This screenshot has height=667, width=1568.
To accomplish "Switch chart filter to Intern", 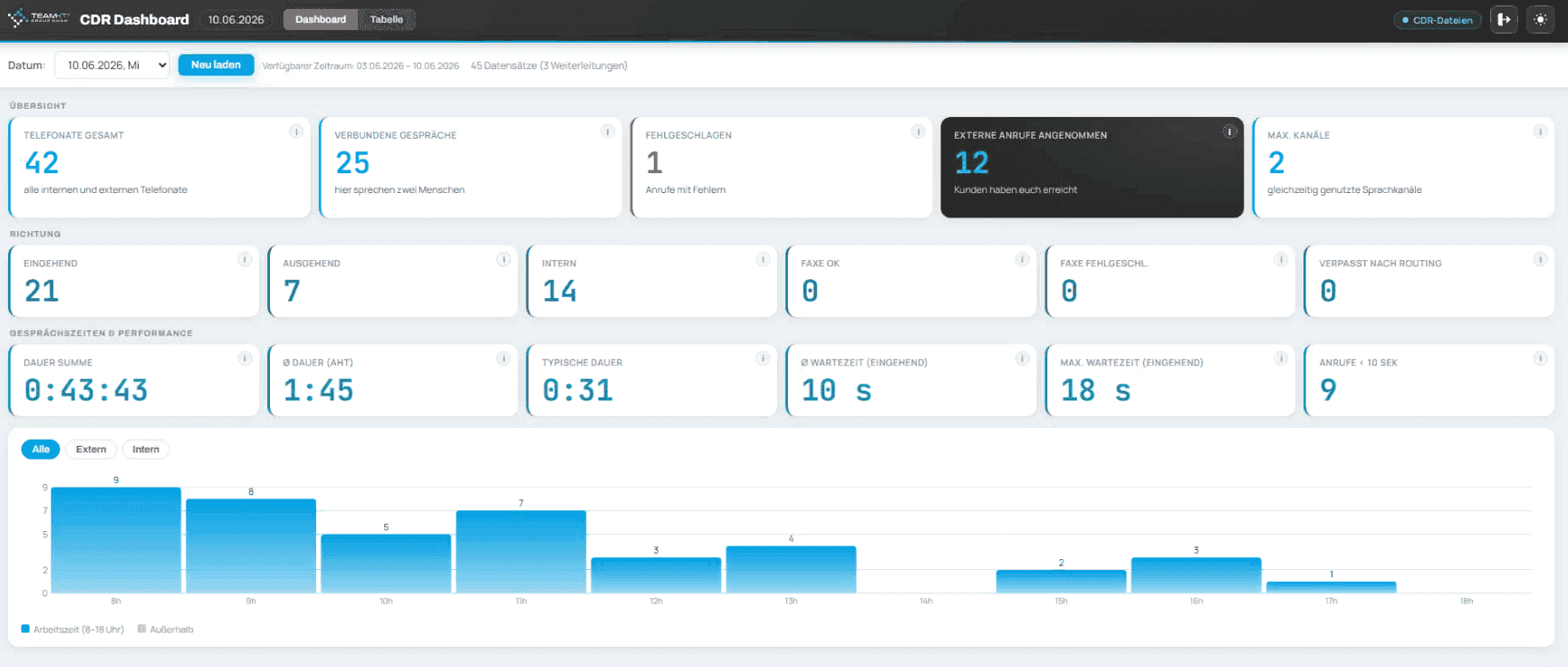I will coord(146,449).
